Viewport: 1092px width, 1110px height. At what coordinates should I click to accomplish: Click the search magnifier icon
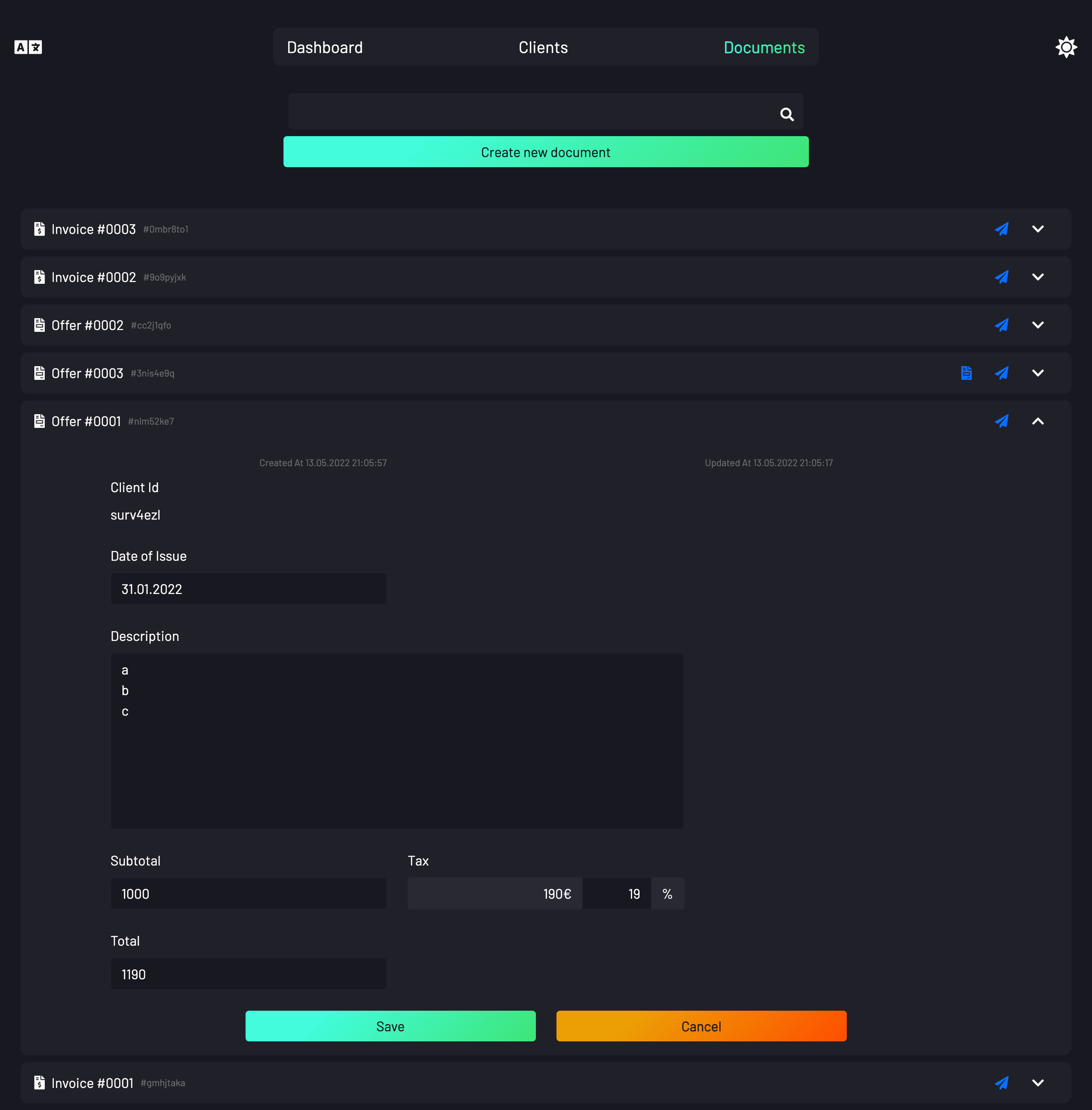coord(787,114)
